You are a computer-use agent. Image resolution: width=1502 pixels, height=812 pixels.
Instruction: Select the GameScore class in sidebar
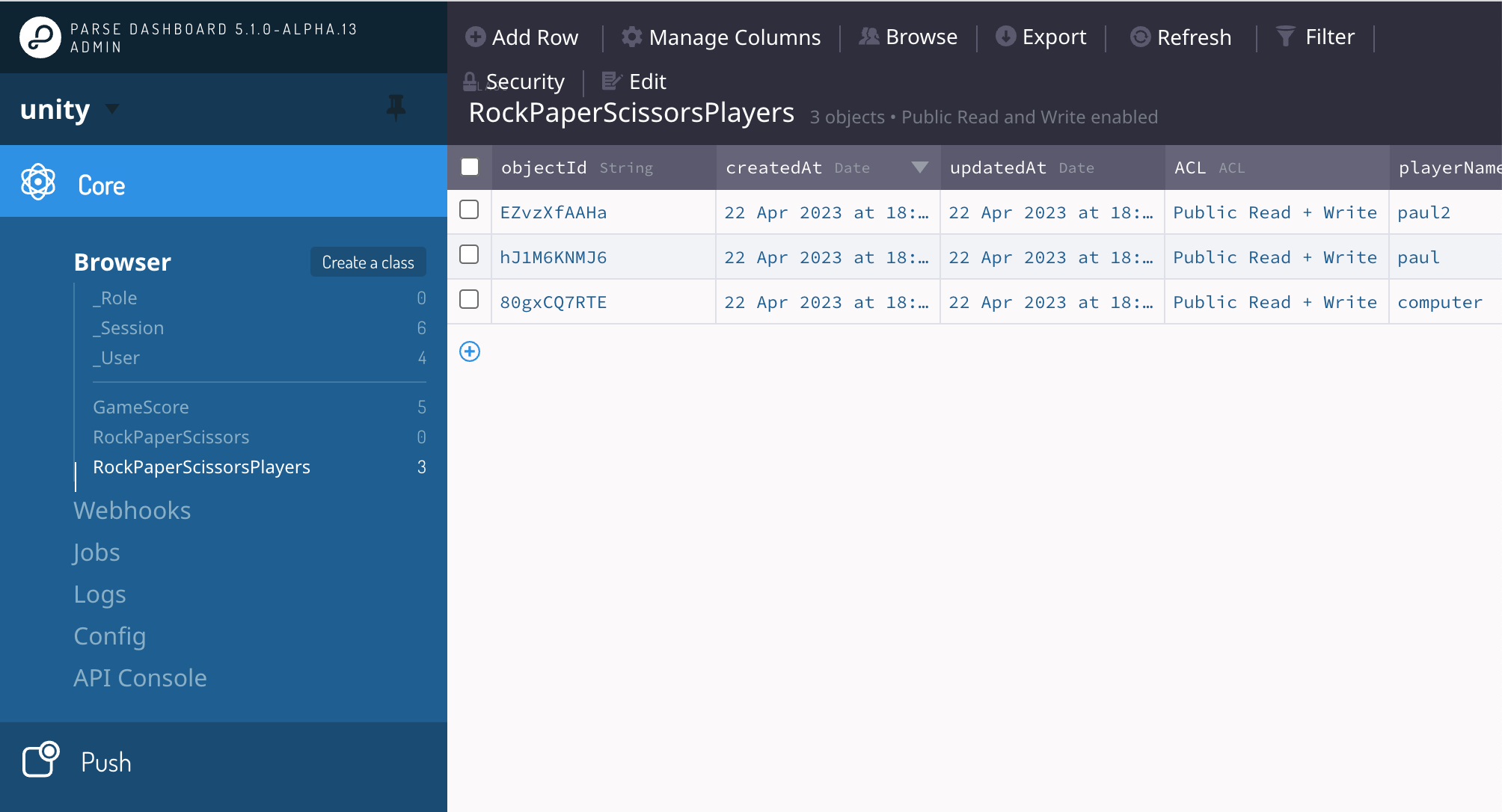pyautogui.click(x=141, y=407)
